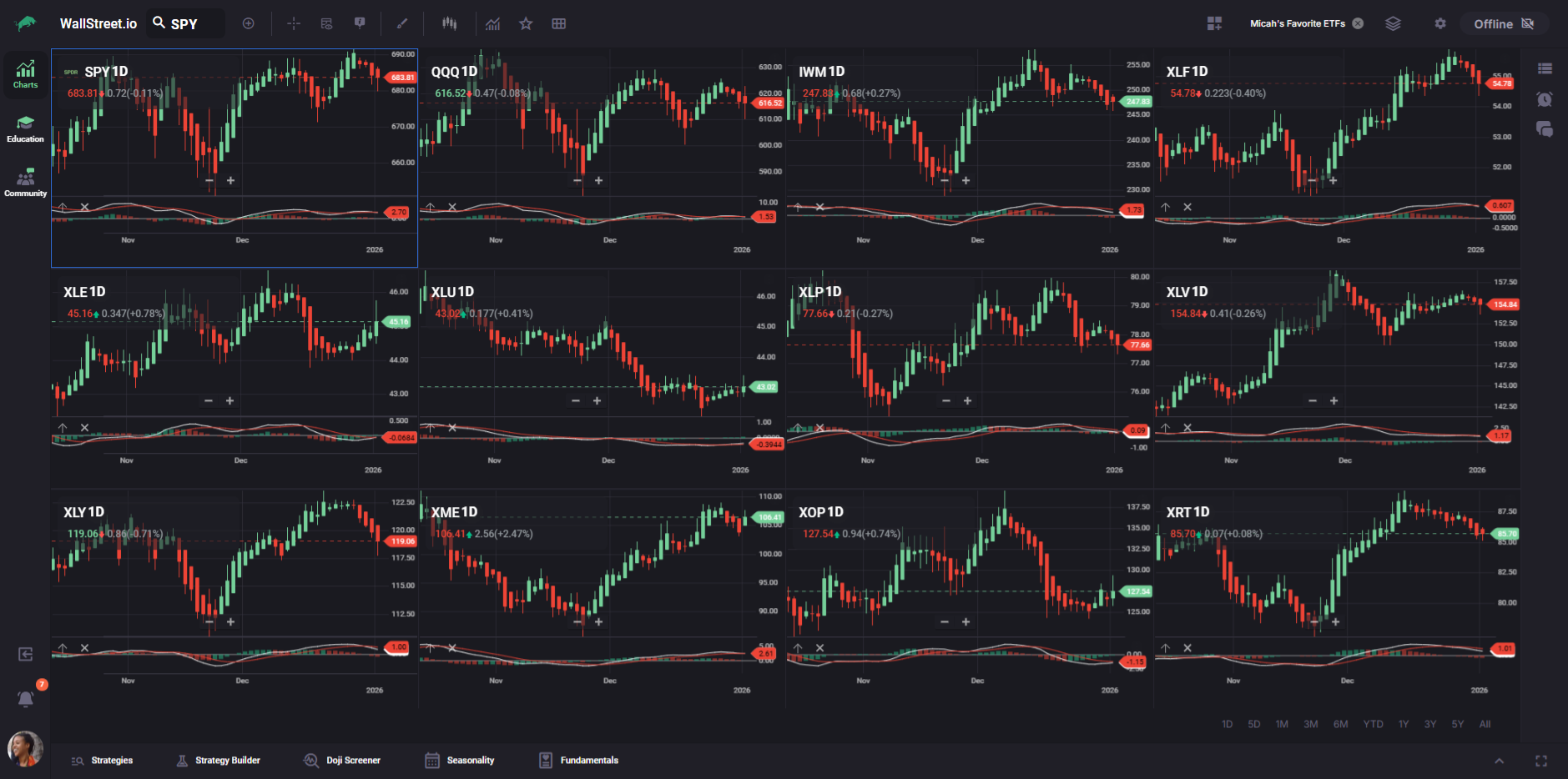Open the layouts layers dropdown
Image resolution: width=1568 pixels, height=779 pixels.
point(1393,23)
